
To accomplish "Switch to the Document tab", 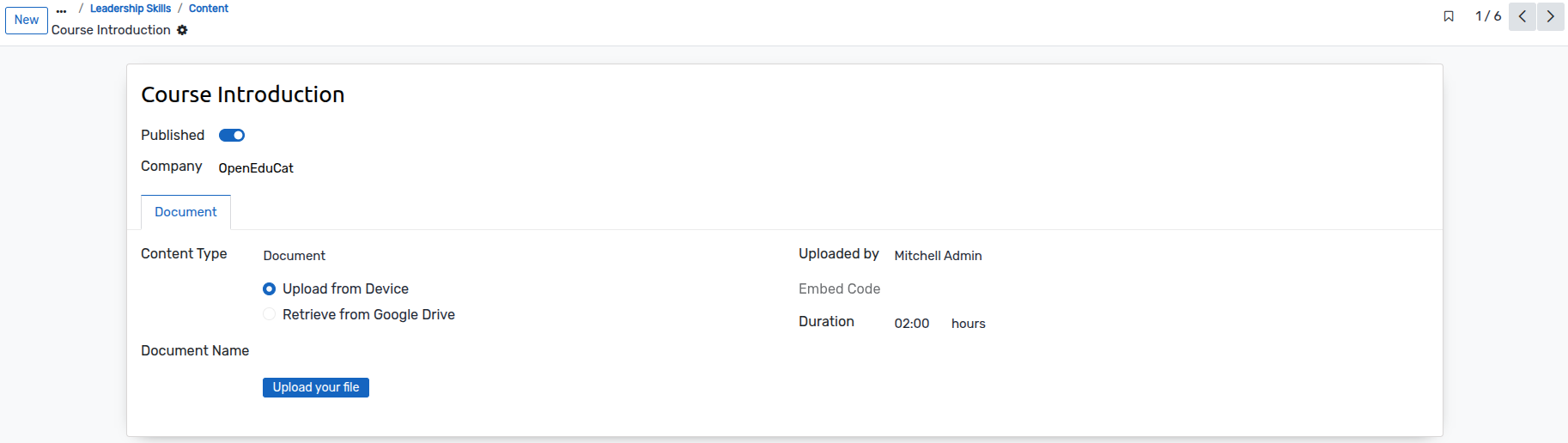I will point(185,212).
